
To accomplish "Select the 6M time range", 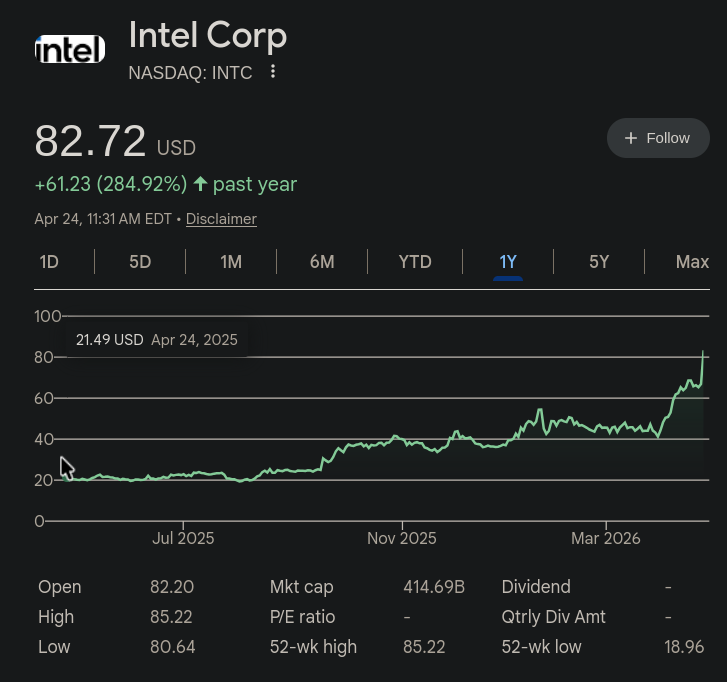I will tap(322, 262).
